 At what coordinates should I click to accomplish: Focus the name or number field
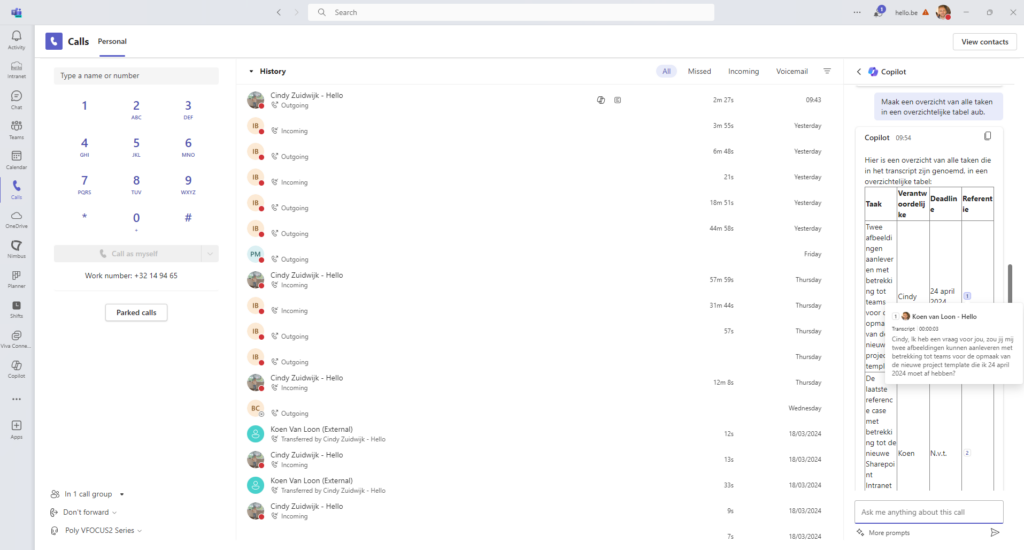[x=136, y=76]
